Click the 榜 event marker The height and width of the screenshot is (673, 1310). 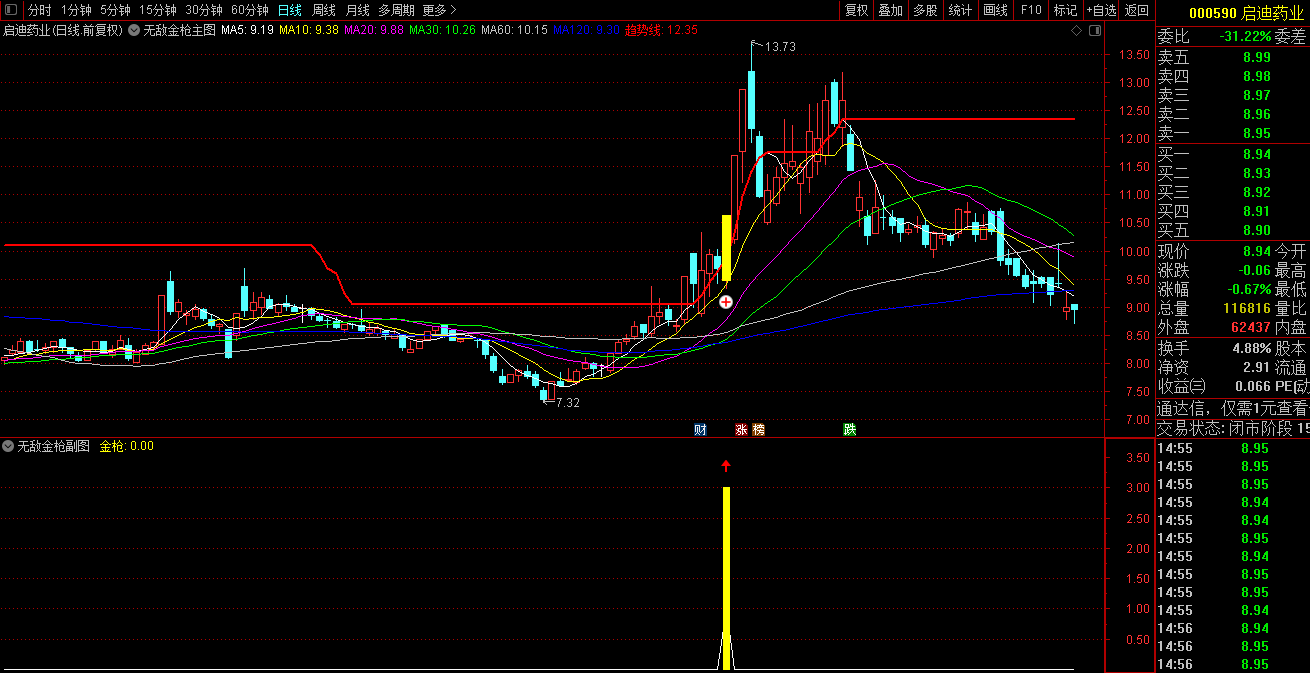[758, 430]
